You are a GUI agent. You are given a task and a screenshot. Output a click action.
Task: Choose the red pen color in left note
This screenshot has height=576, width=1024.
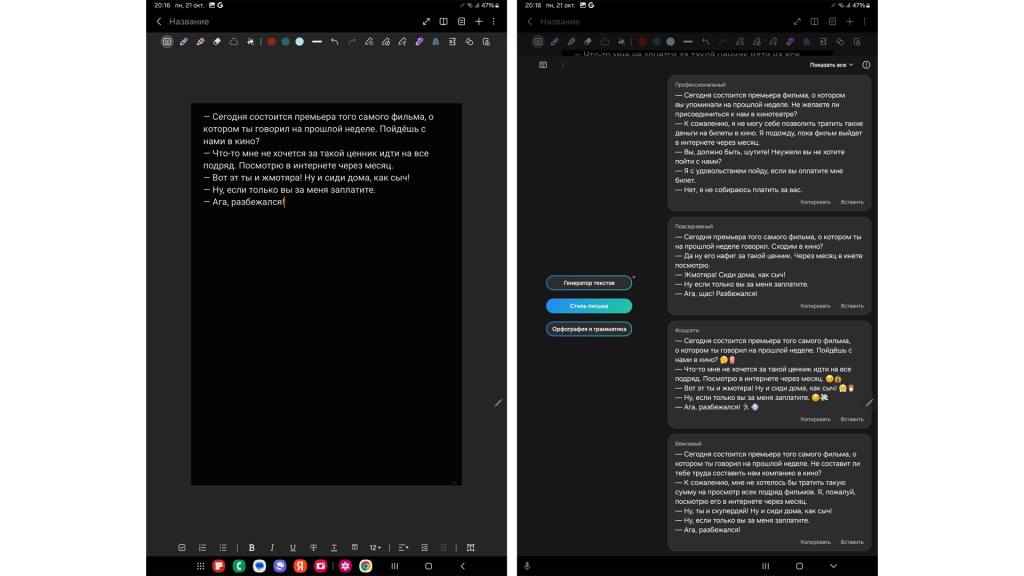click(271, 42)
